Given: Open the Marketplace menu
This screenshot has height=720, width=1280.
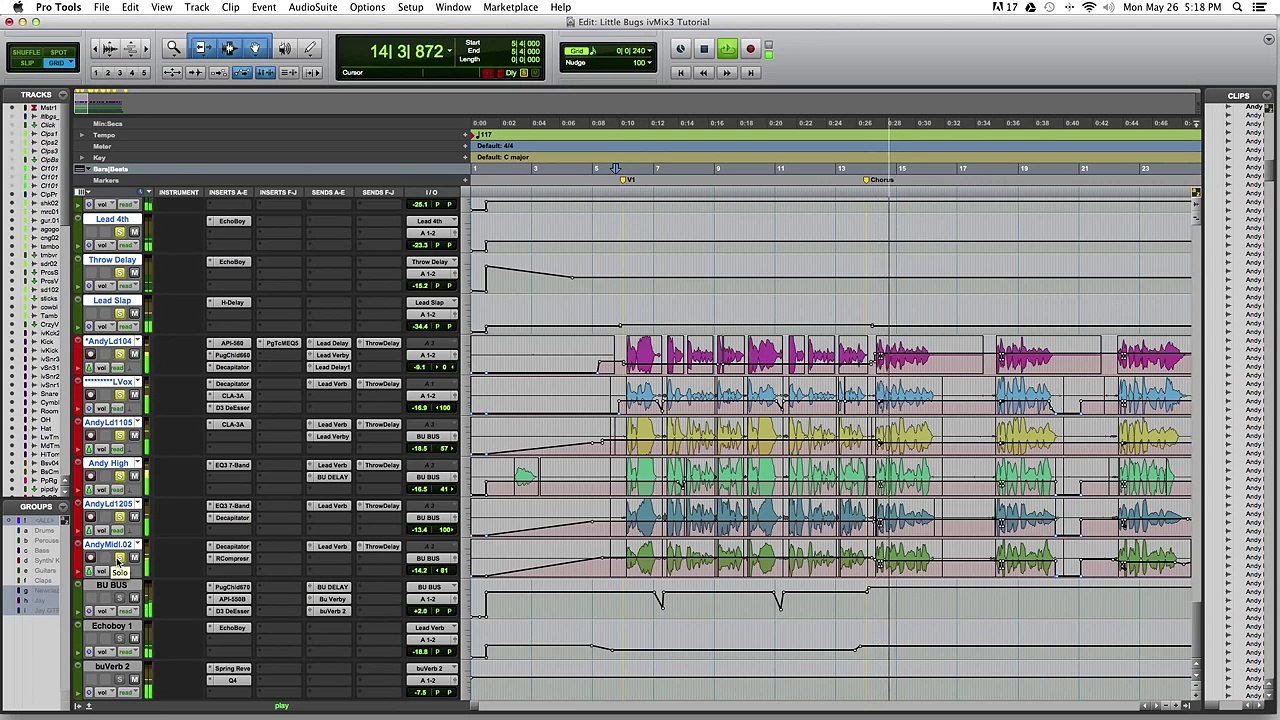Looking at the screenshot, I should point(510,7).
